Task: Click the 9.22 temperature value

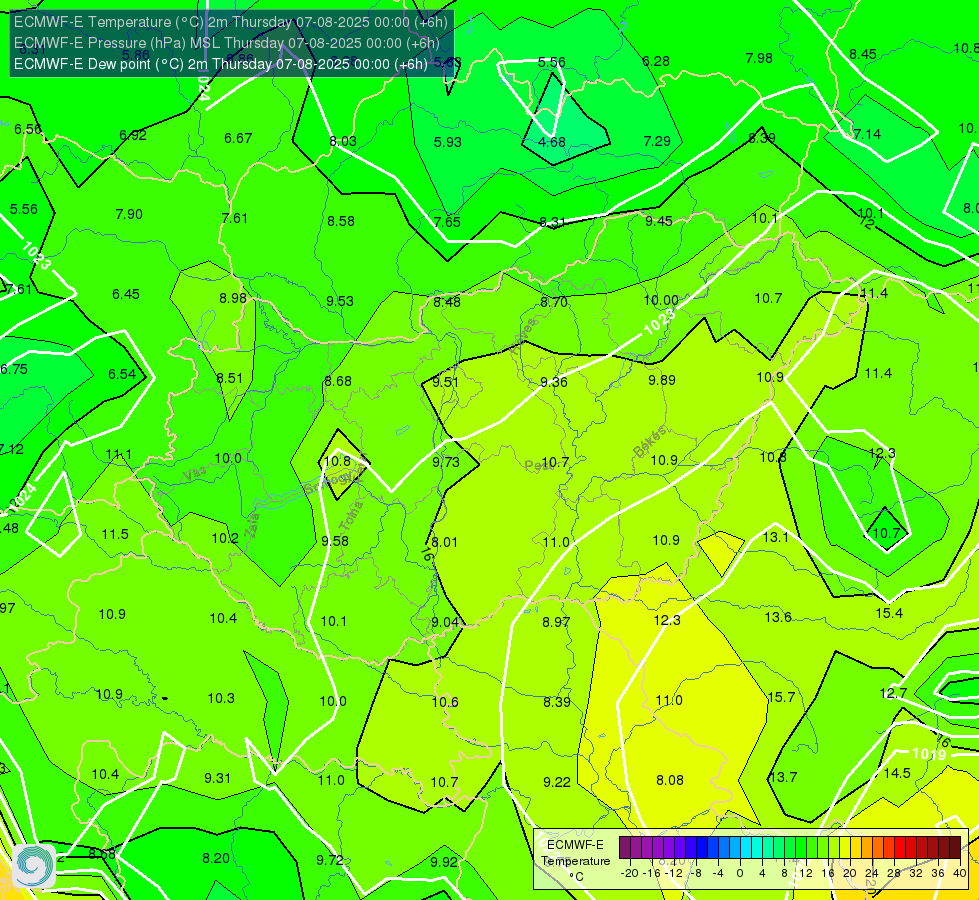Action: [556, 782]
